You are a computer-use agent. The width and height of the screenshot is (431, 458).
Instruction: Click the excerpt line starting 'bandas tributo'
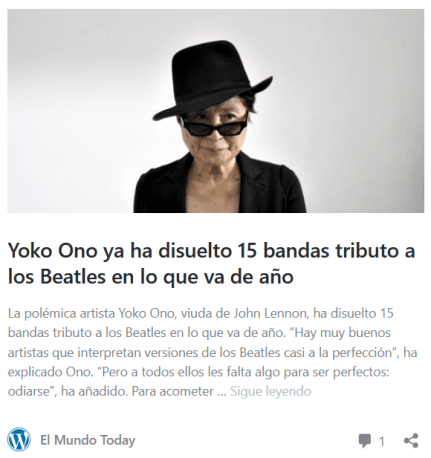click(x=199, y=333)
